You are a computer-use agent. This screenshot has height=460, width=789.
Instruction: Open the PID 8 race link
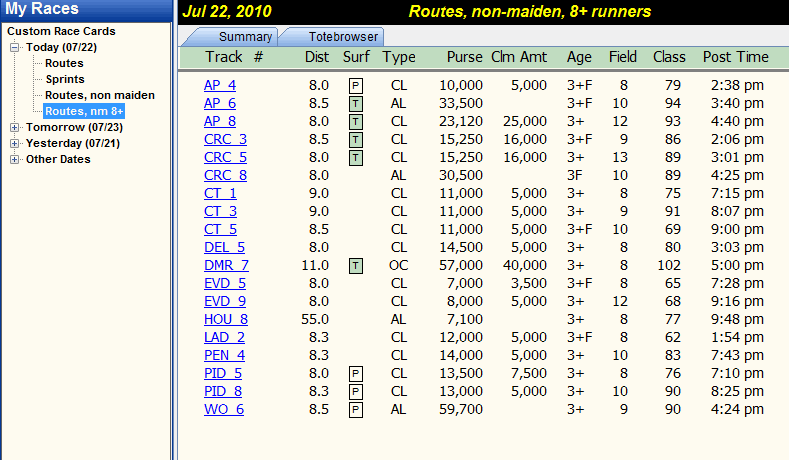point(223,392)
